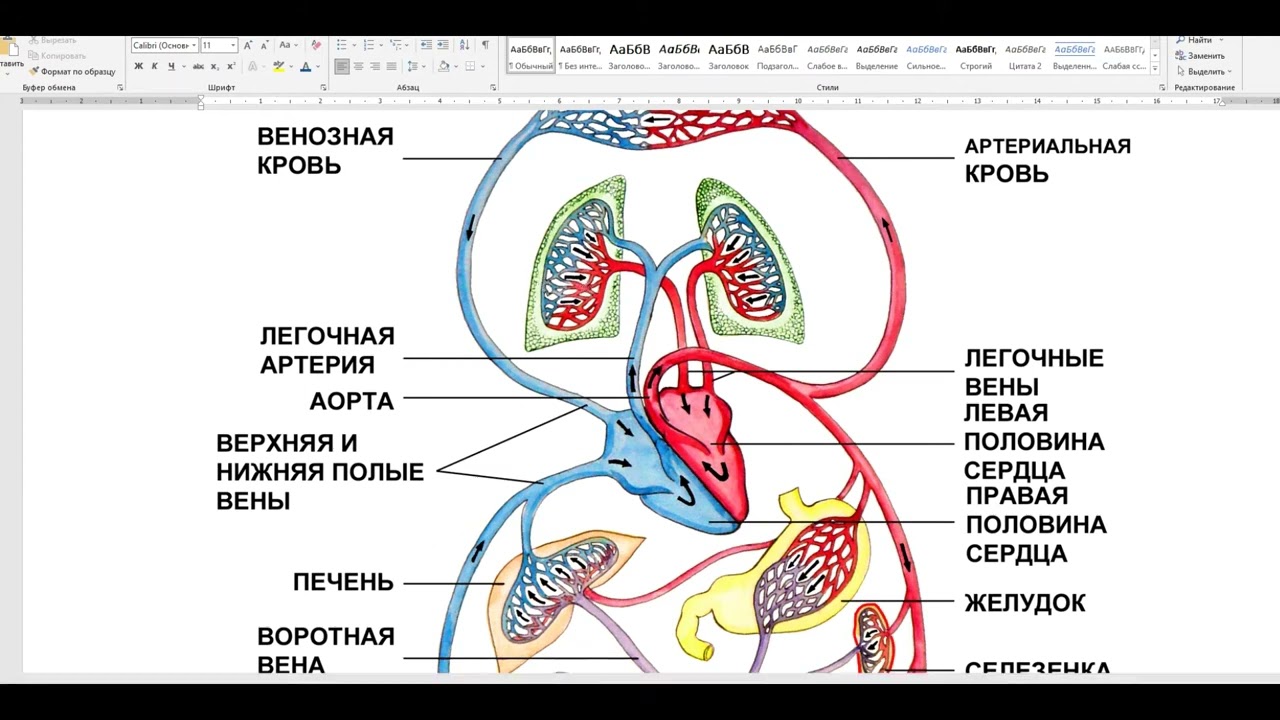Open the Select (Выделить) dropdown

[x=1204, y=72]
